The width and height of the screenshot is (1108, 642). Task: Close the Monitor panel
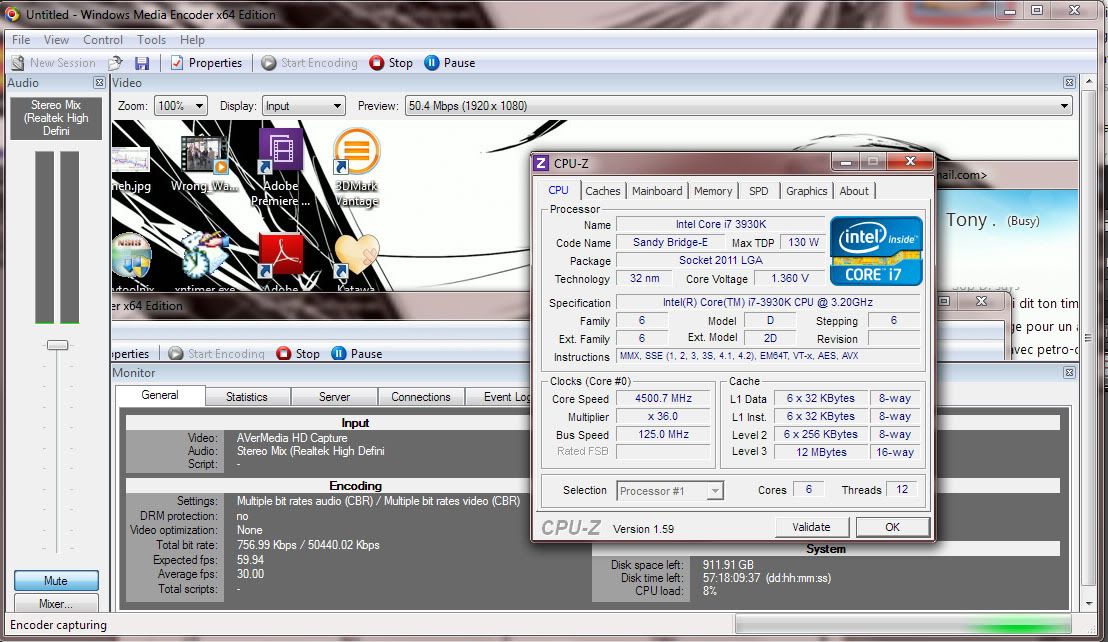[x=1069, y=372]
